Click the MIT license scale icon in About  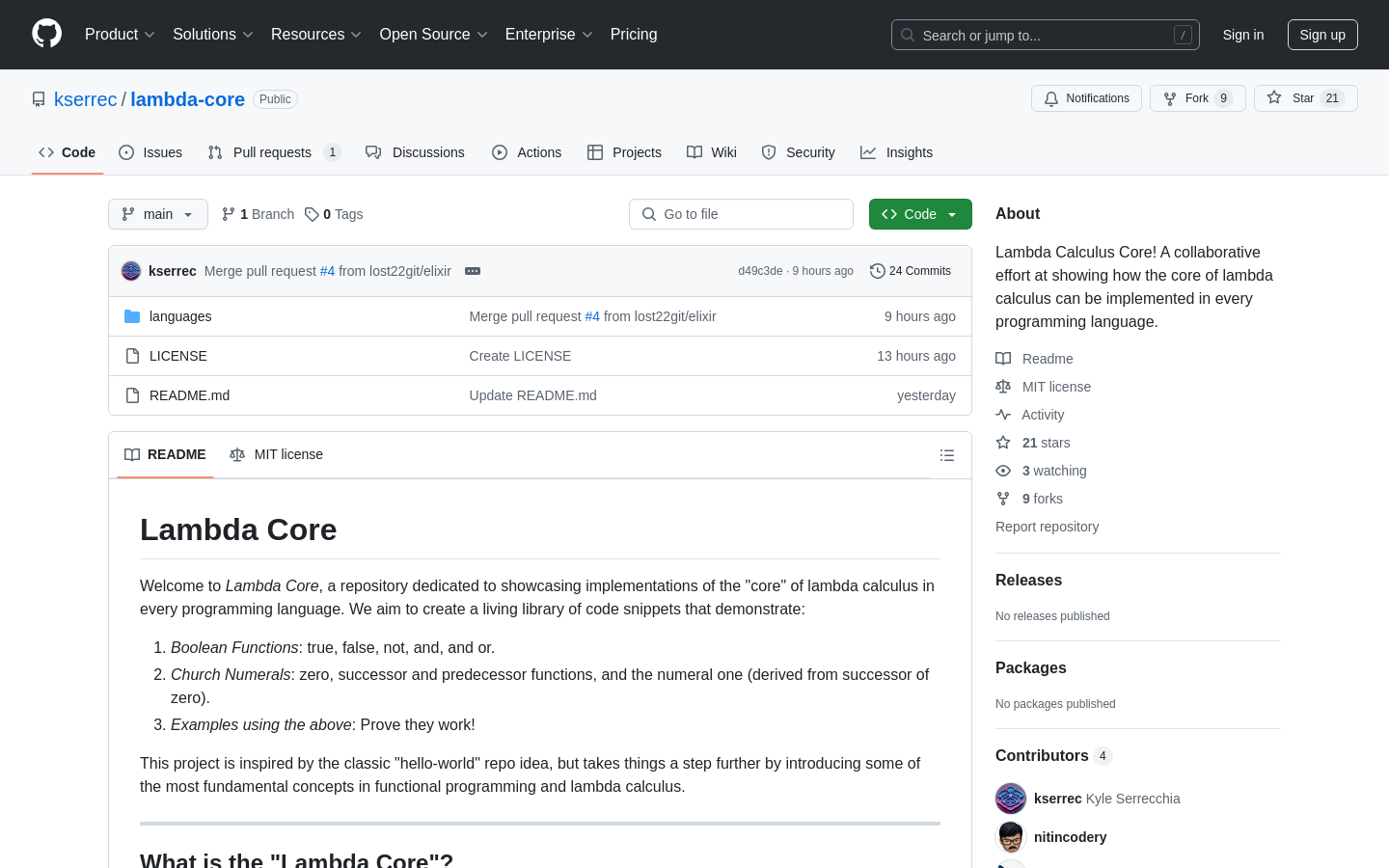(1003, 387)
